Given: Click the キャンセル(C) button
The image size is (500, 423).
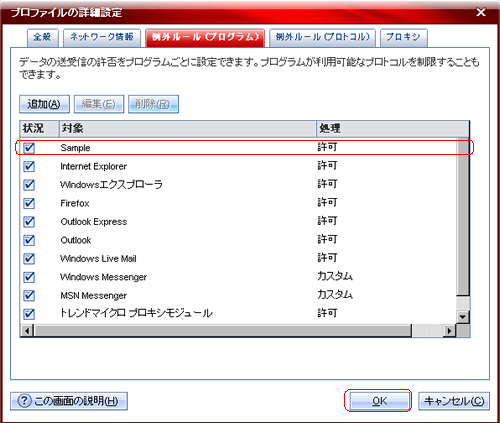Looking at the screenshot, I should [x=454, y=401].
